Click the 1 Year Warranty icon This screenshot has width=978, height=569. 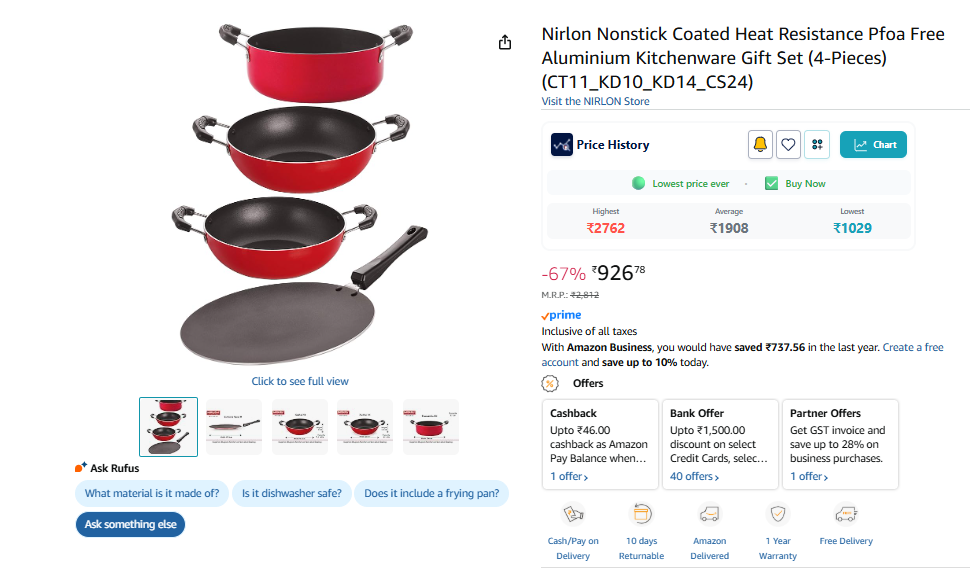[778, 514]
